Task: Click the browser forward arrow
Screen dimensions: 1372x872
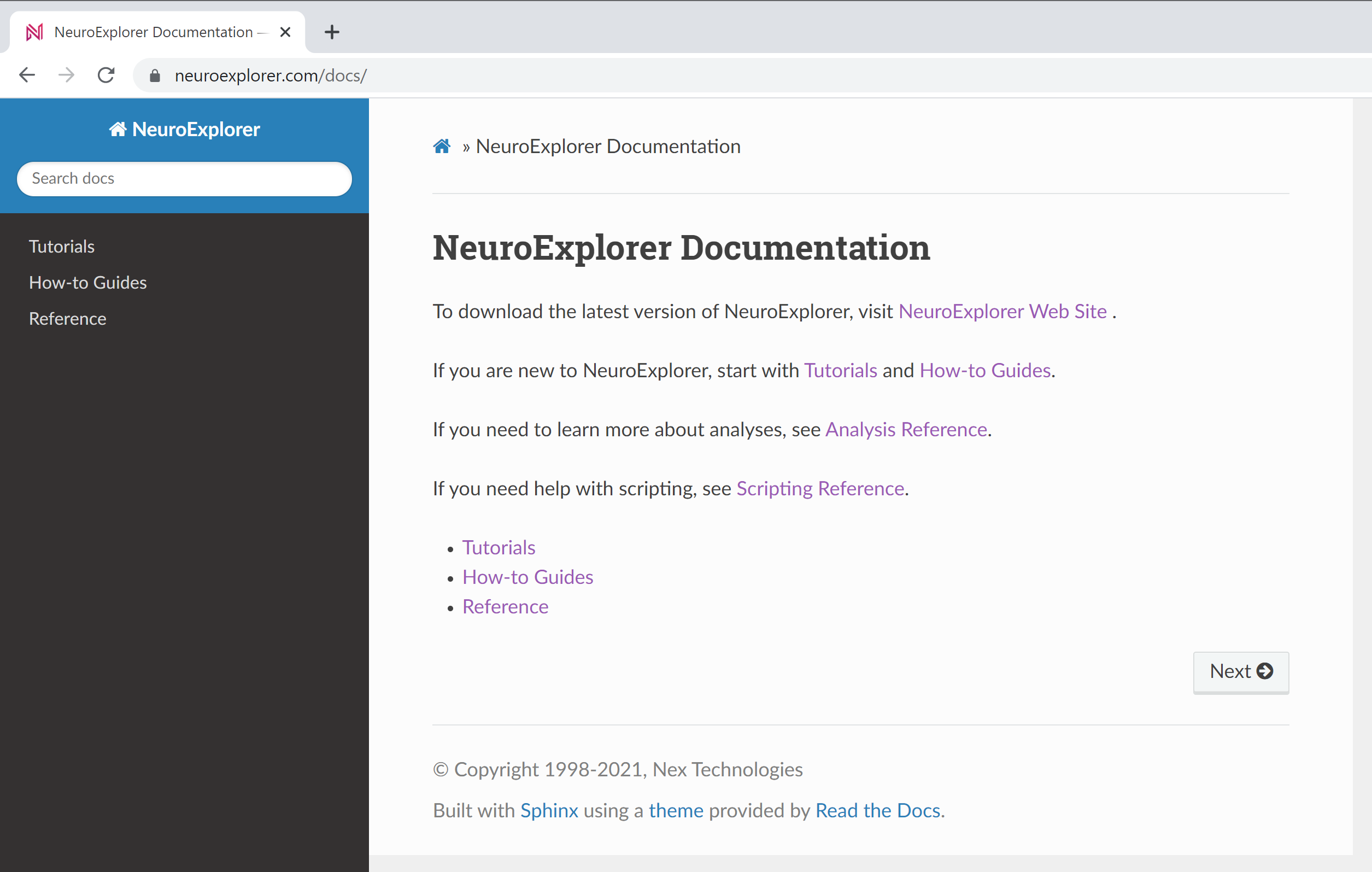Action: pos(66,75)
